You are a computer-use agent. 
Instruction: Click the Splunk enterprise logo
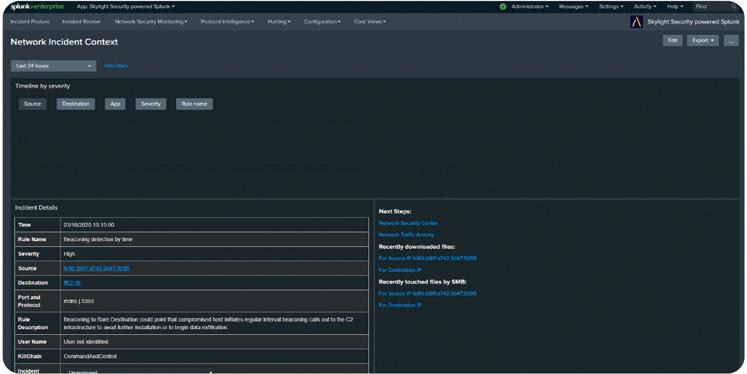[37, 7]
